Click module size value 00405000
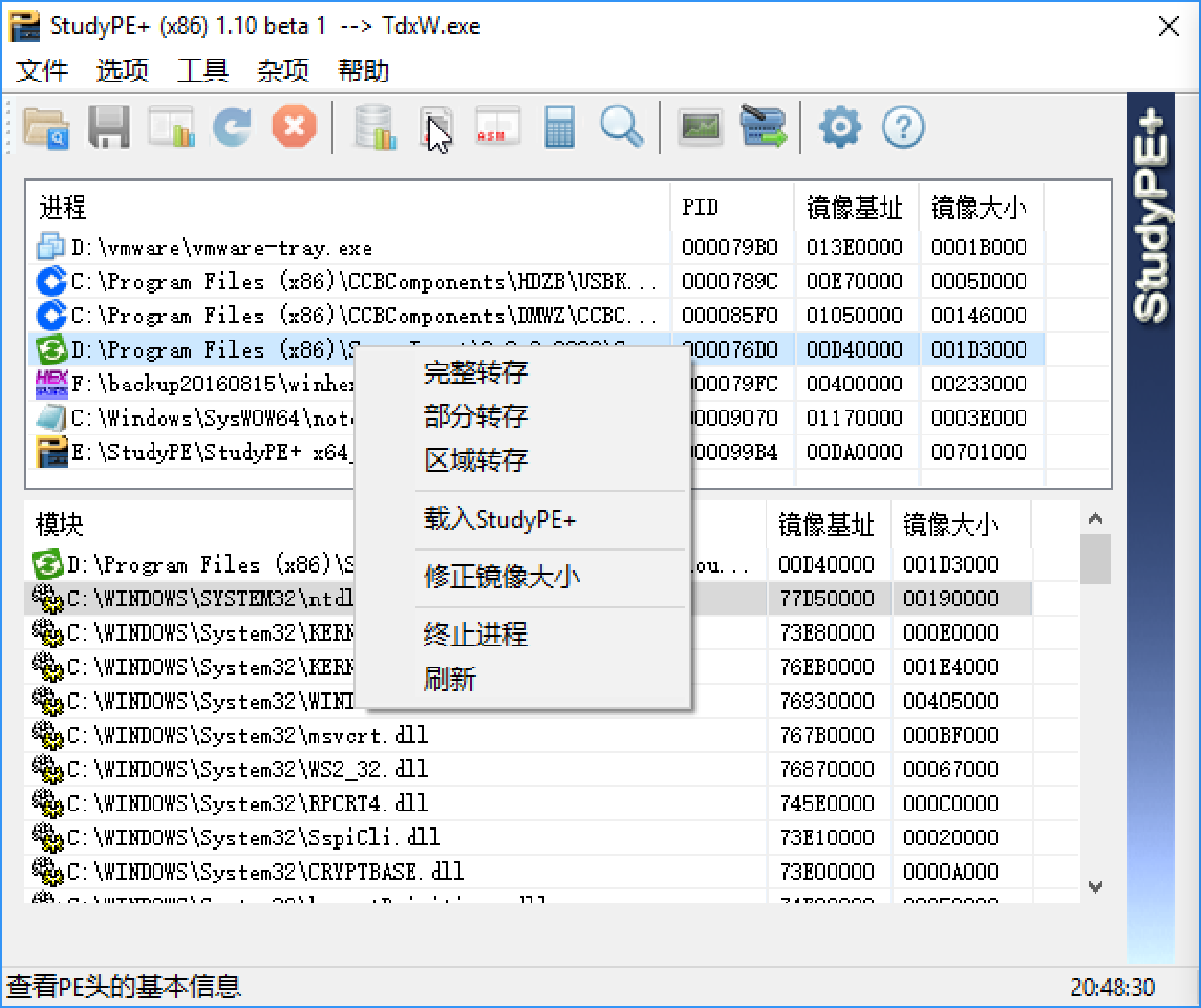 coord(951,701)
